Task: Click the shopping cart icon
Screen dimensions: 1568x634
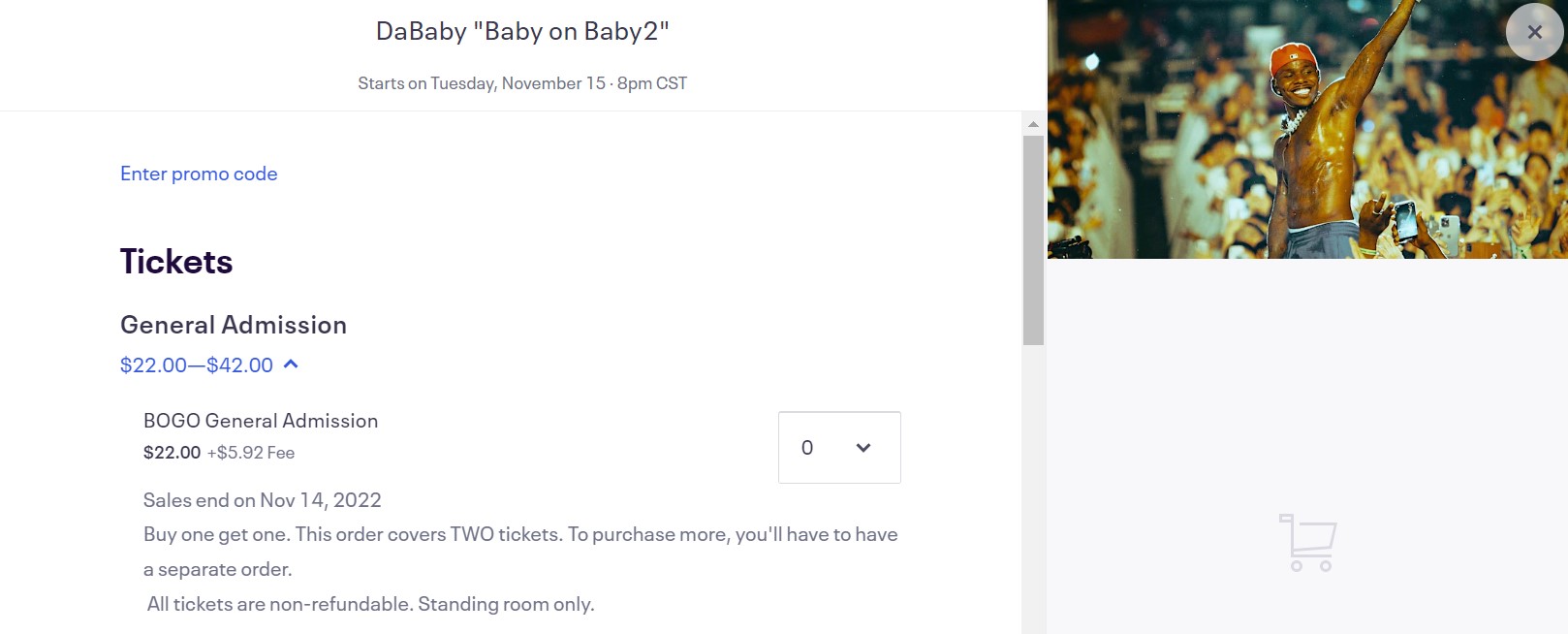Action: tap(1310, 543)
